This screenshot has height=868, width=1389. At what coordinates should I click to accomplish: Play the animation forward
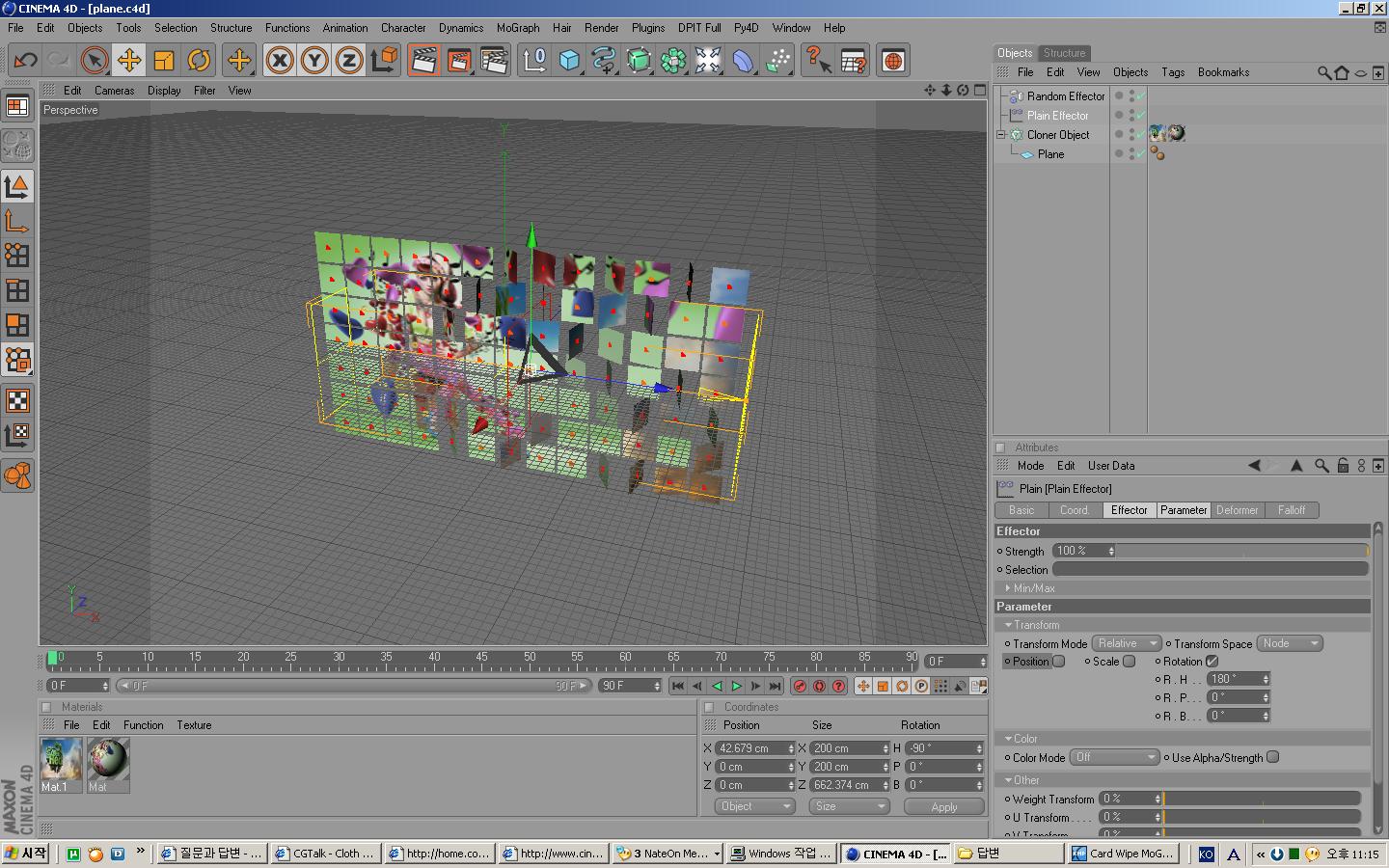(736, 686)
